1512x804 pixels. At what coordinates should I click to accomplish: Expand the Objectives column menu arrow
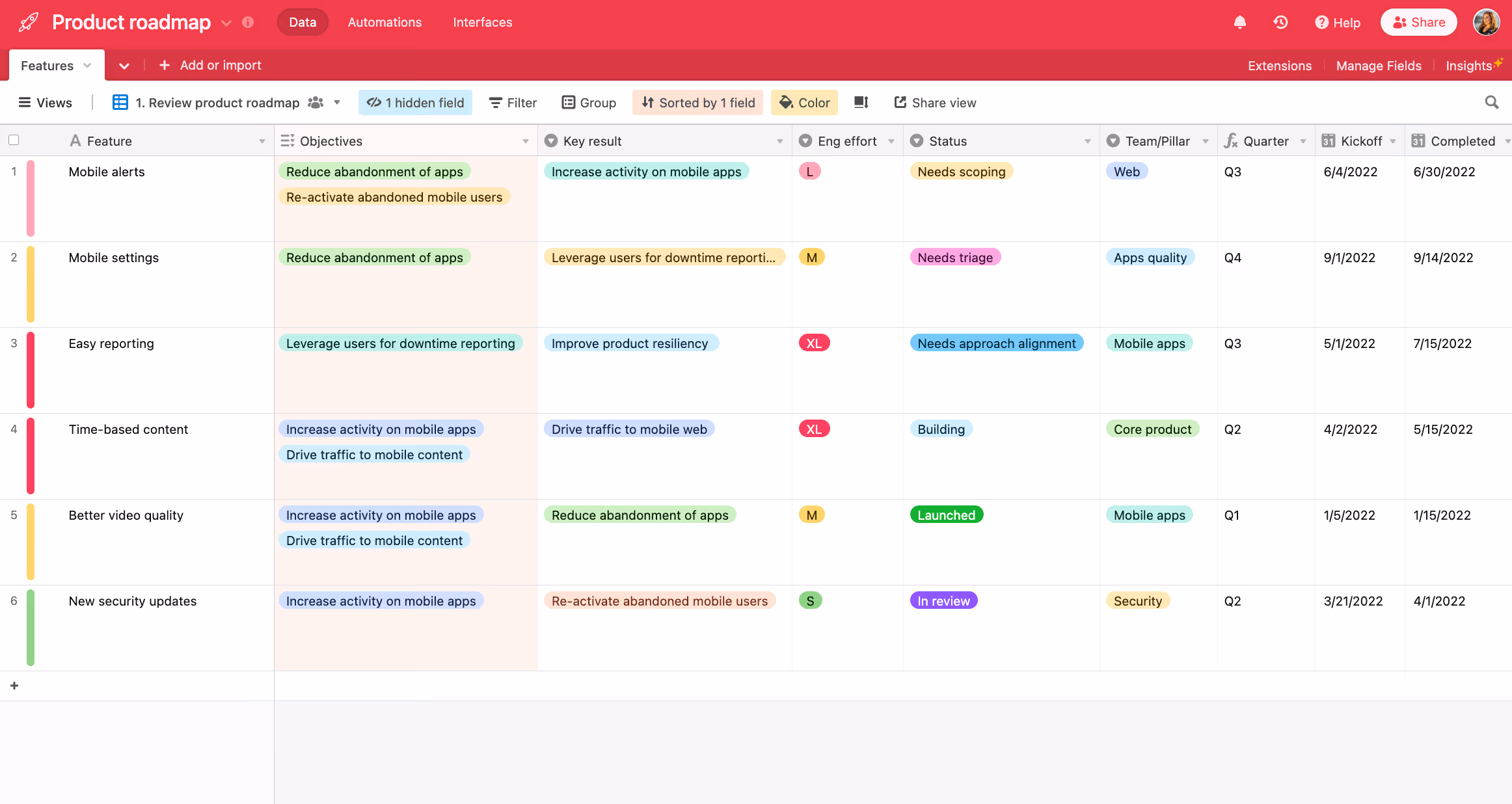tap(525, 141)
